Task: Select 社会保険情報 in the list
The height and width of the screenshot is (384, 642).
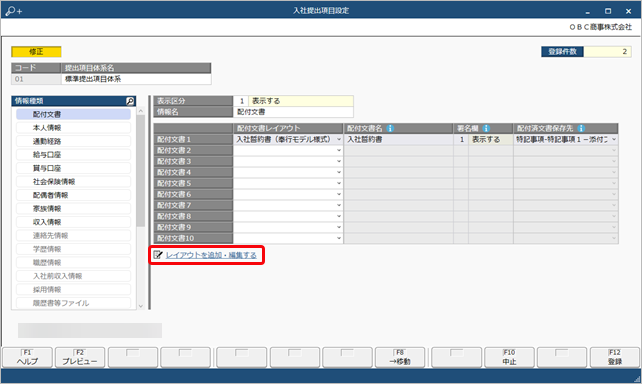Action: (x=73, y=182)
